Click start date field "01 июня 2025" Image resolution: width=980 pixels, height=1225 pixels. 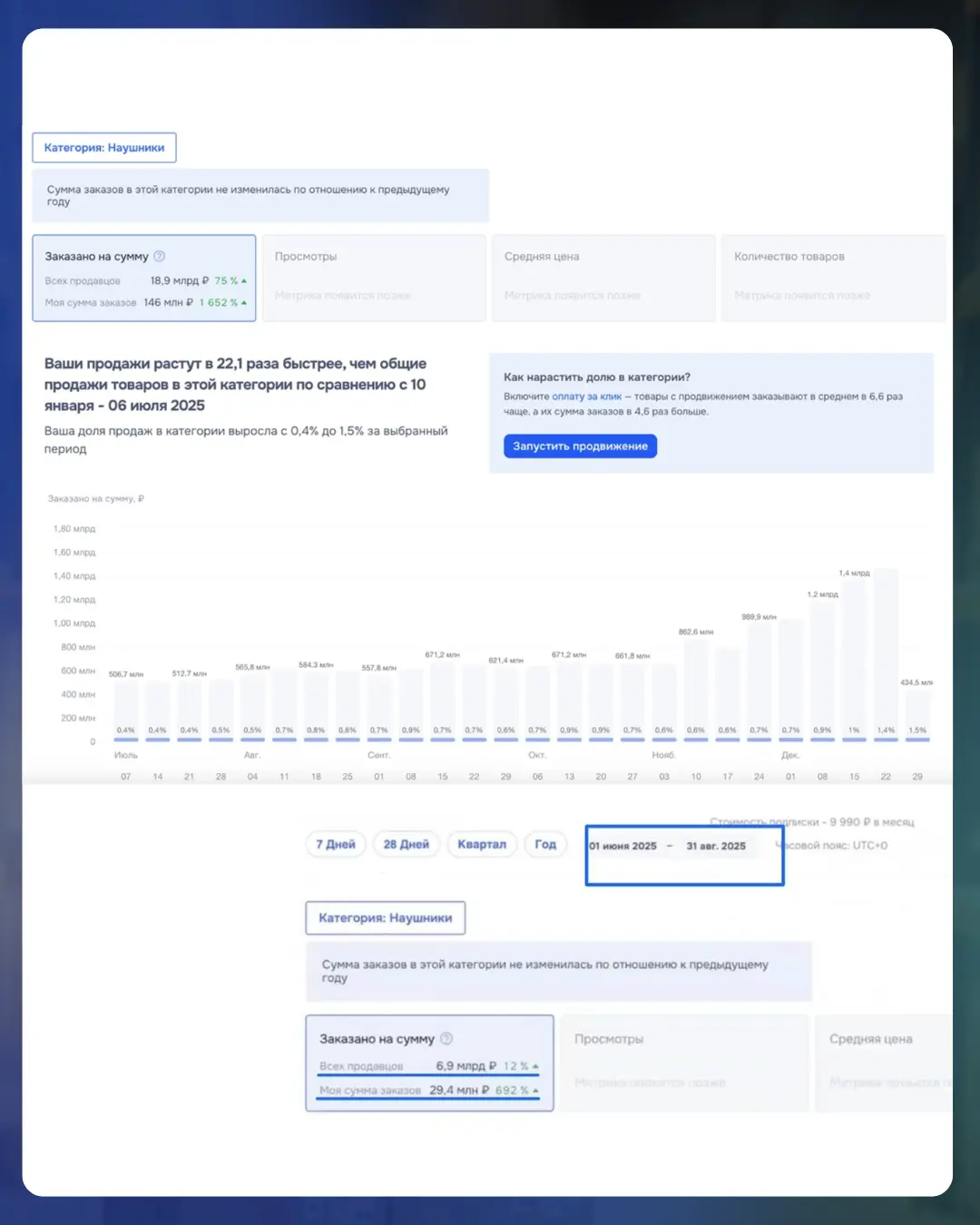coord(623,847)
